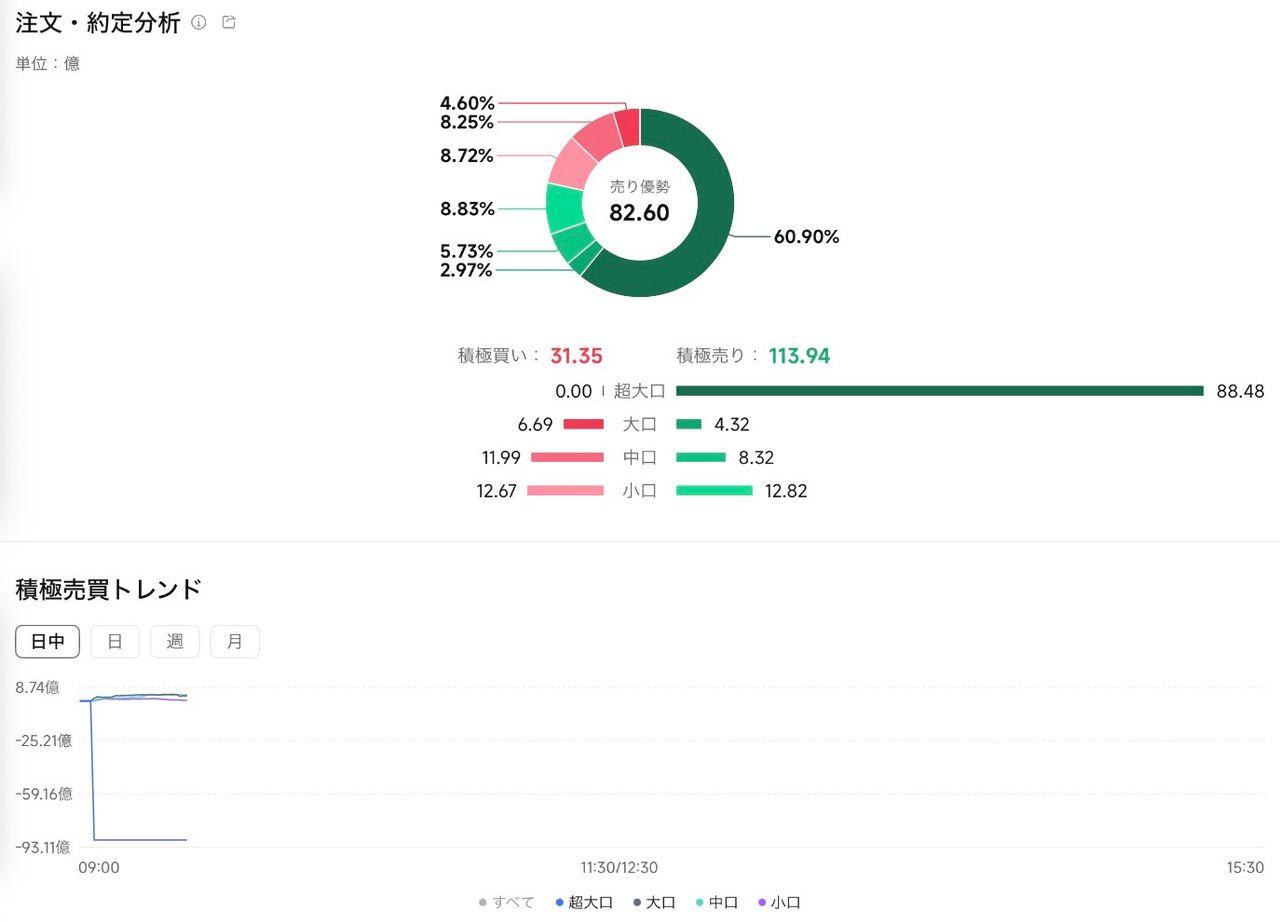Toggle the 小口 legend series
Viewport: 1280px width, 921px height.
point(779,902)
